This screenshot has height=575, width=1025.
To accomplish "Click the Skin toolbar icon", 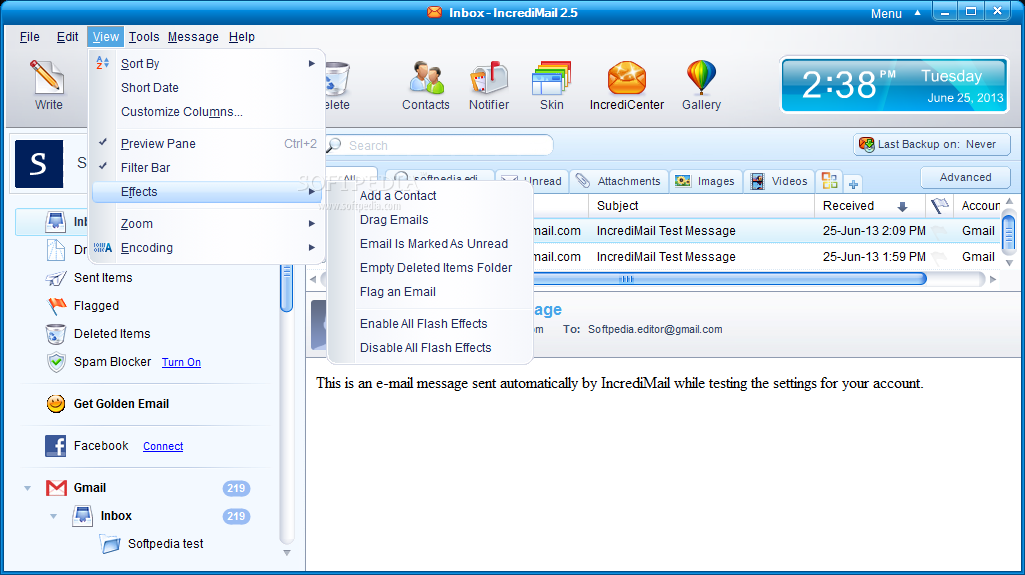I will click(x=552, y=77).
